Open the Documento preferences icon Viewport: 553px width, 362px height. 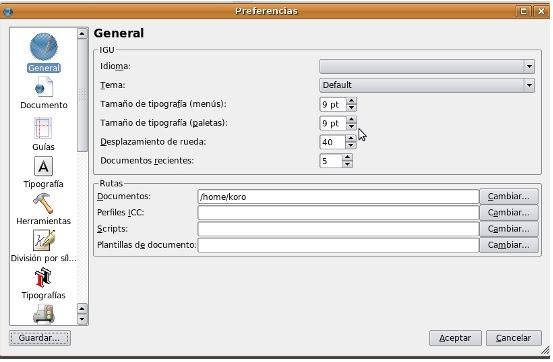tap(44, 87)
